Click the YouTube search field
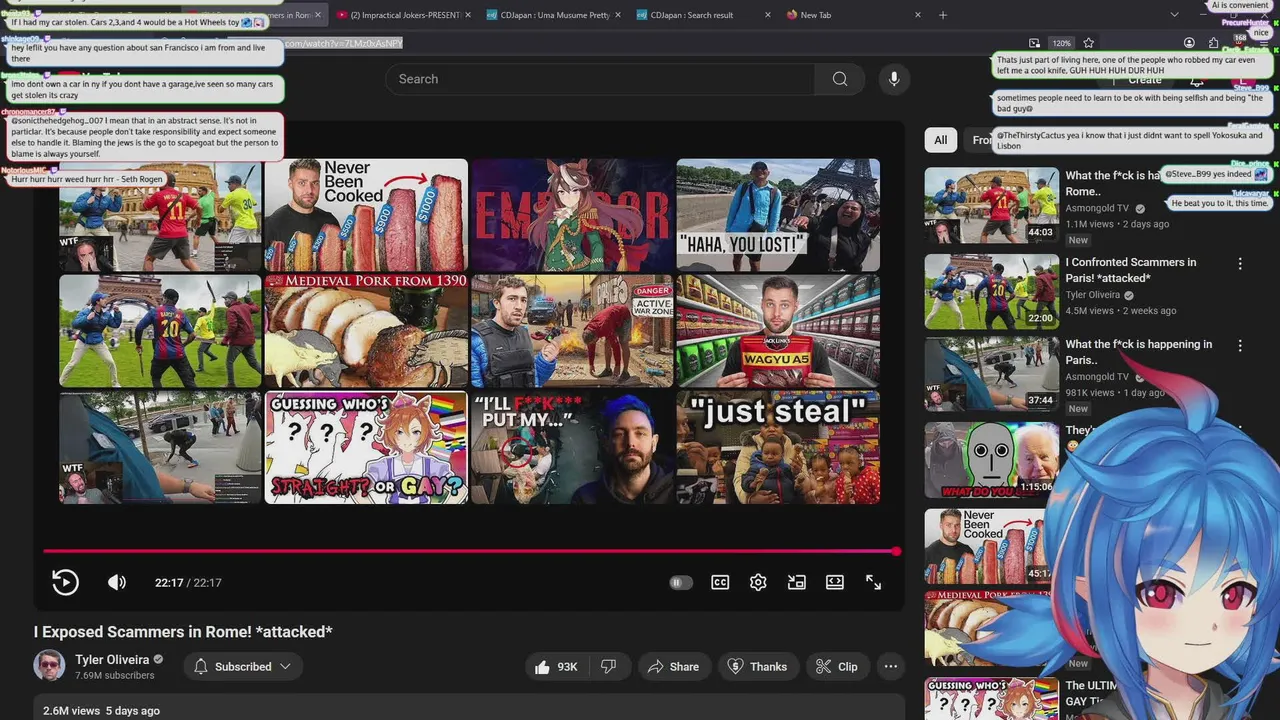 click(x=600, y=79)
